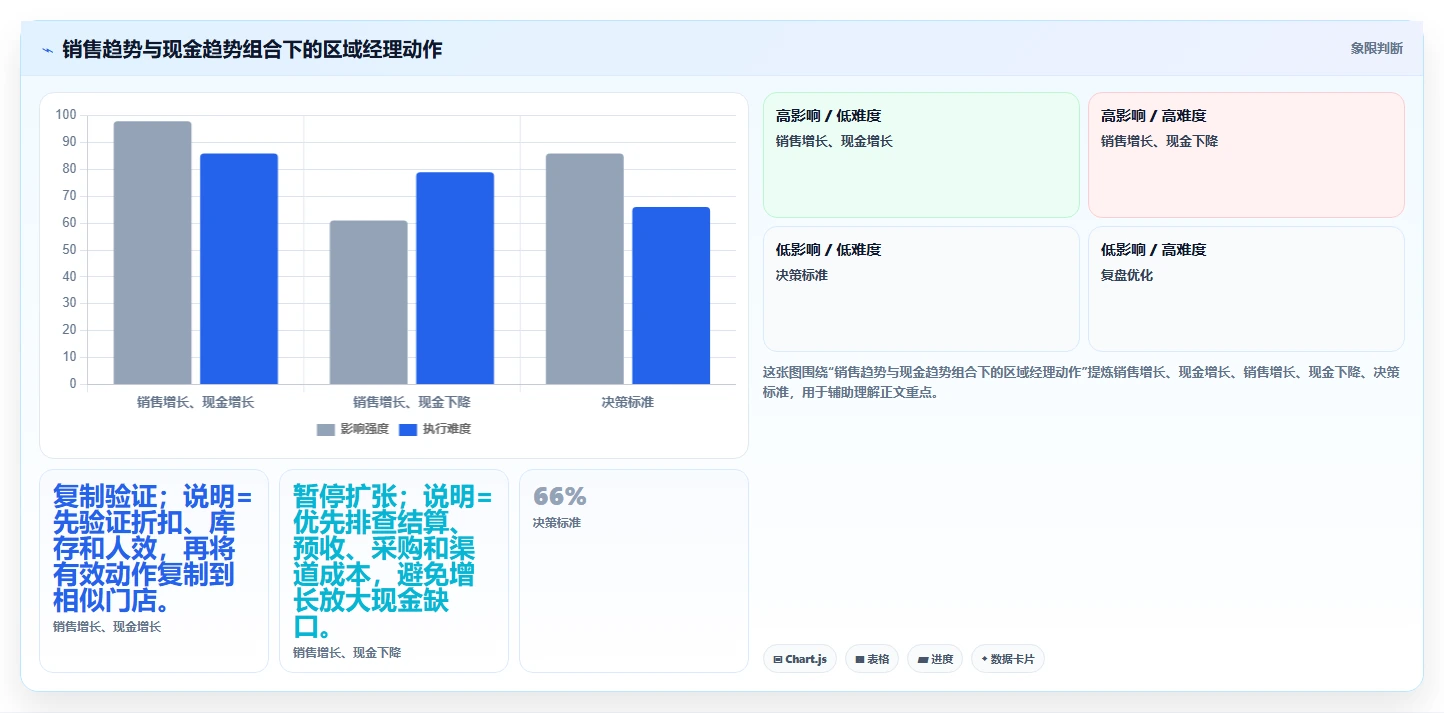Select the 低影响 / 低难度 quadrant card

921,289
